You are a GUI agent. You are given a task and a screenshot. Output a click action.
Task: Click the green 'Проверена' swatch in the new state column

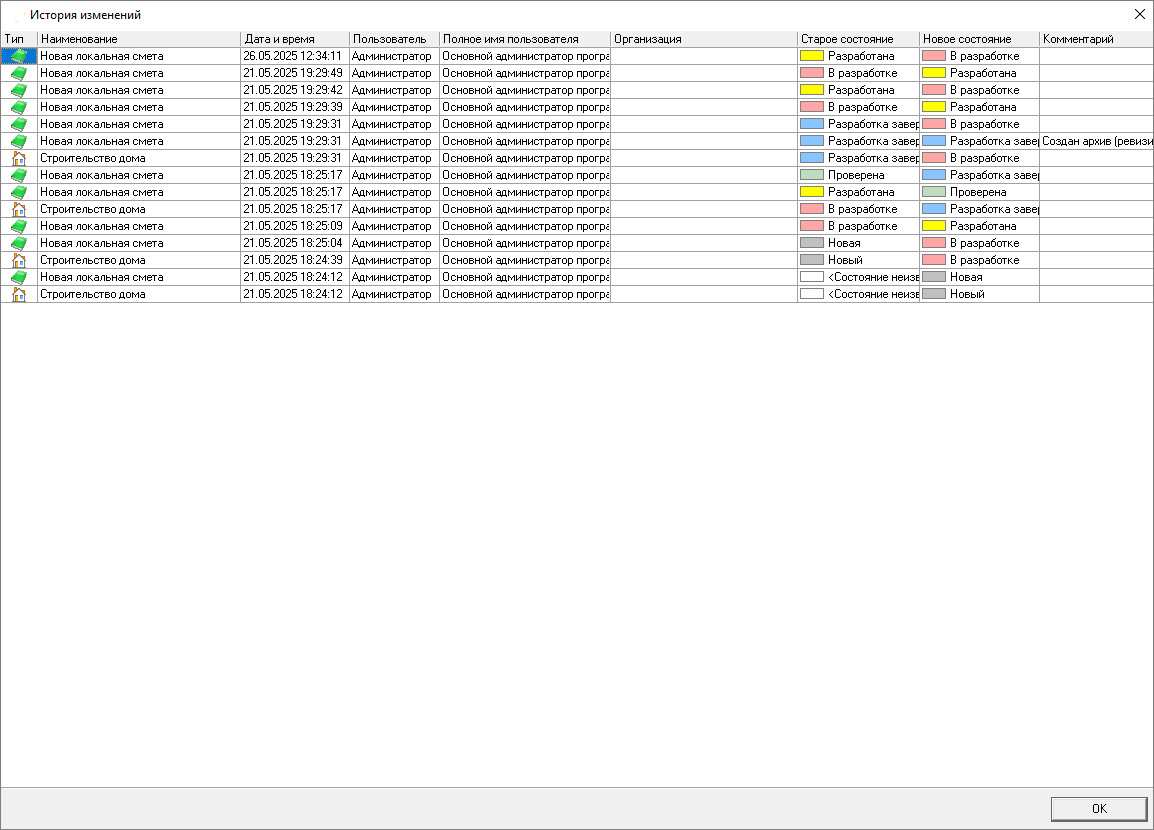click(x=933, y=192)
